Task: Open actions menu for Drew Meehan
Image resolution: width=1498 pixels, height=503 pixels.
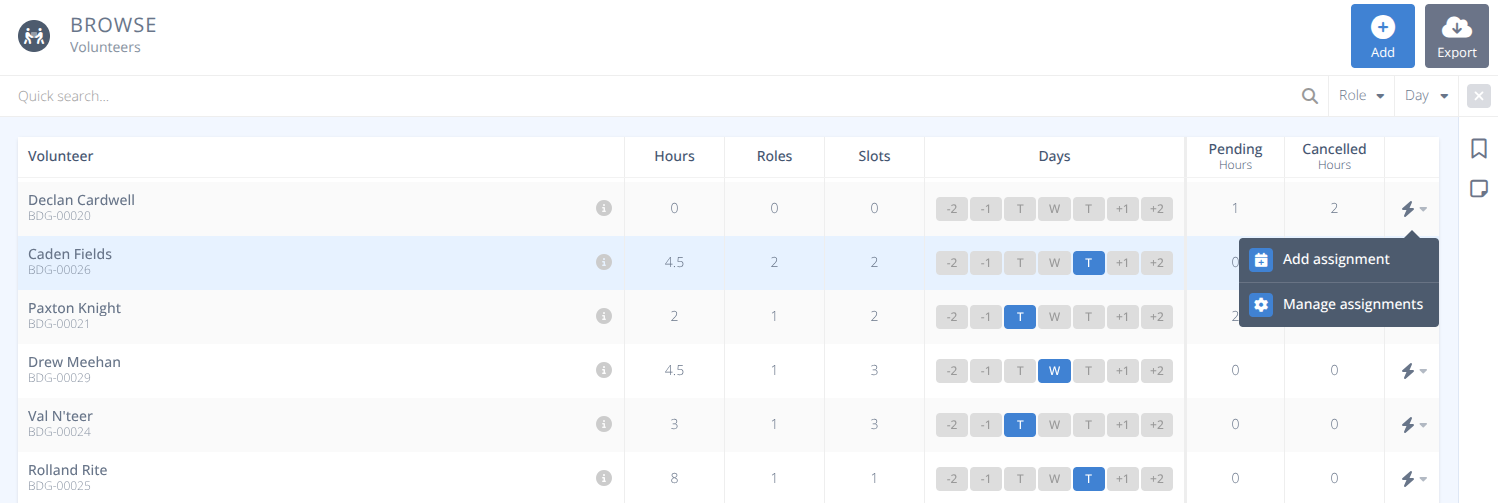Action: 1412,371
